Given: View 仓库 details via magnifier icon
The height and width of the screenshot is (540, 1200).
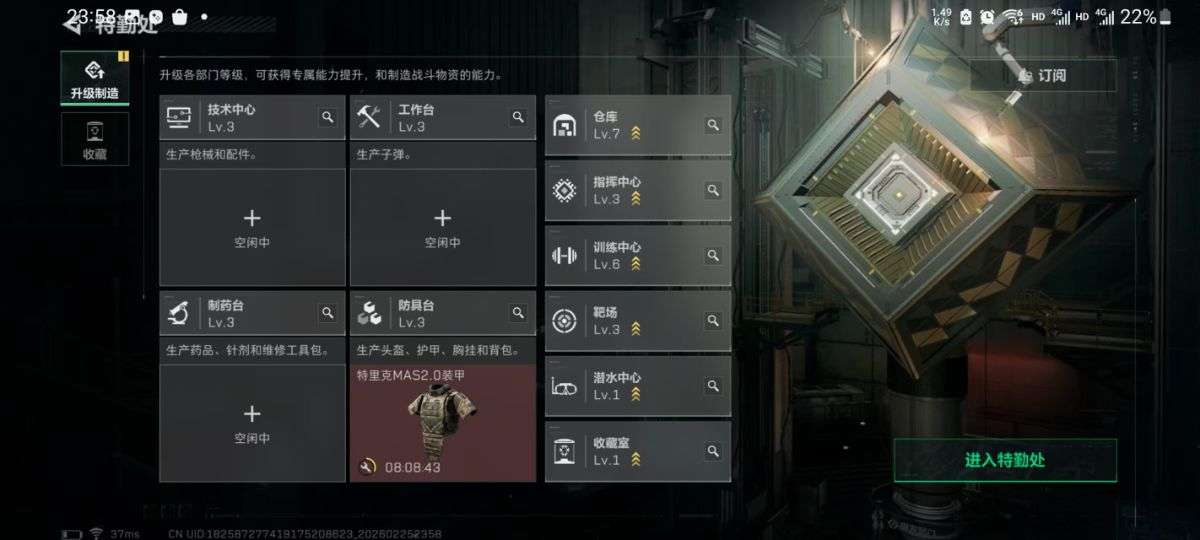Looking at the screenshot, I should 713,125.
